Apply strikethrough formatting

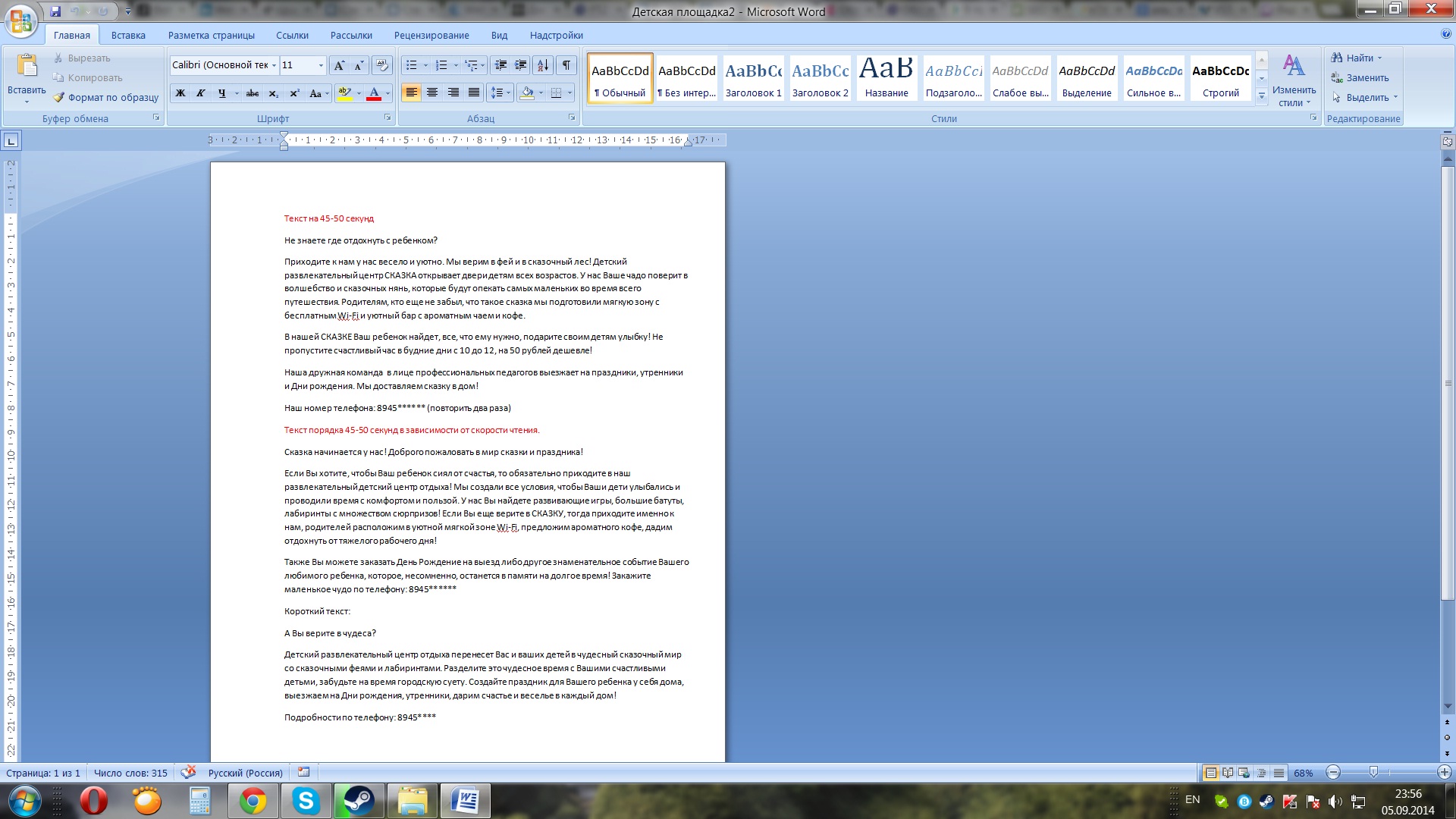pos(253,93)
